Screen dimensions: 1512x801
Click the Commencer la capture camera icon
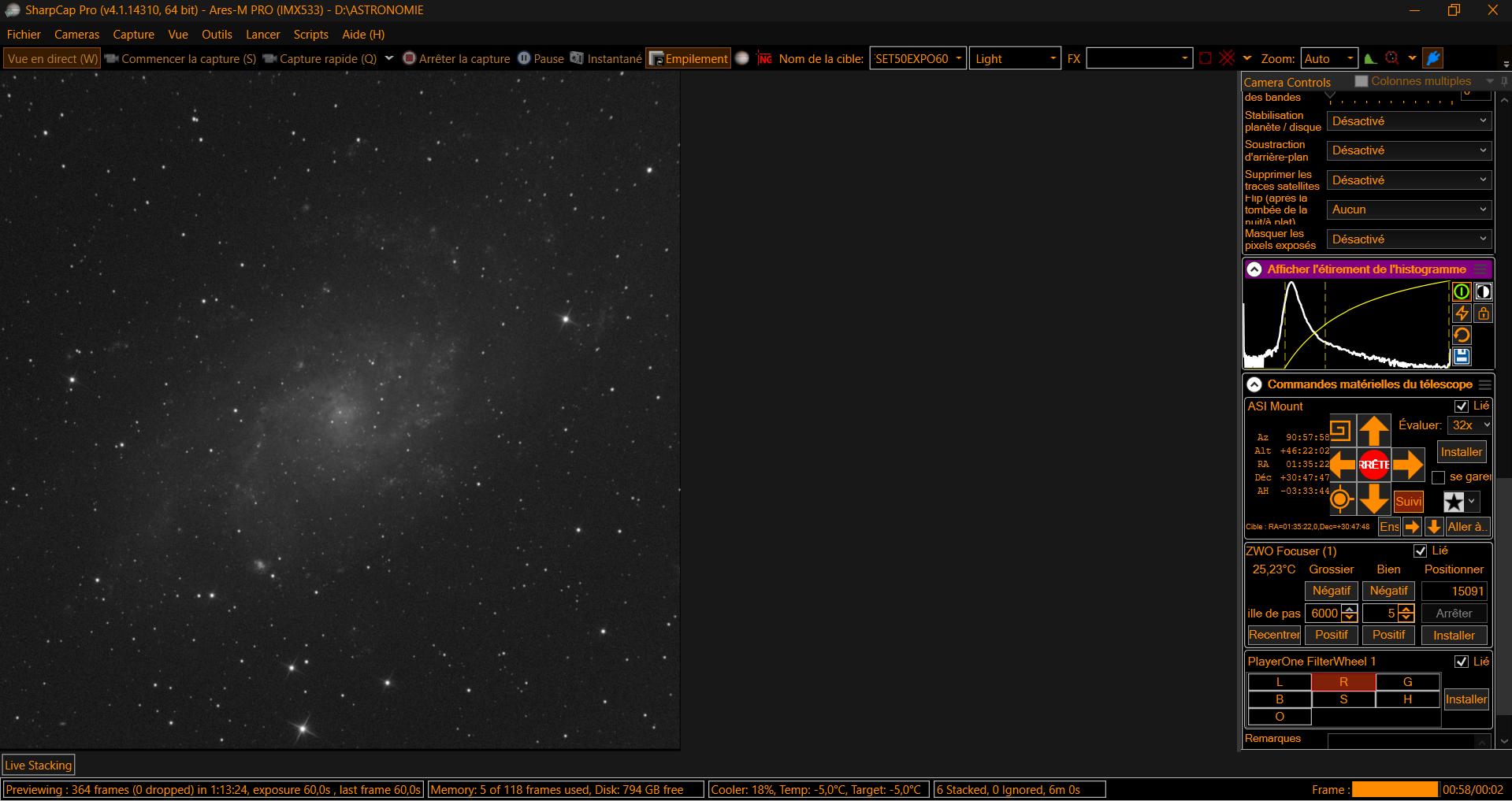pos(111,58)
